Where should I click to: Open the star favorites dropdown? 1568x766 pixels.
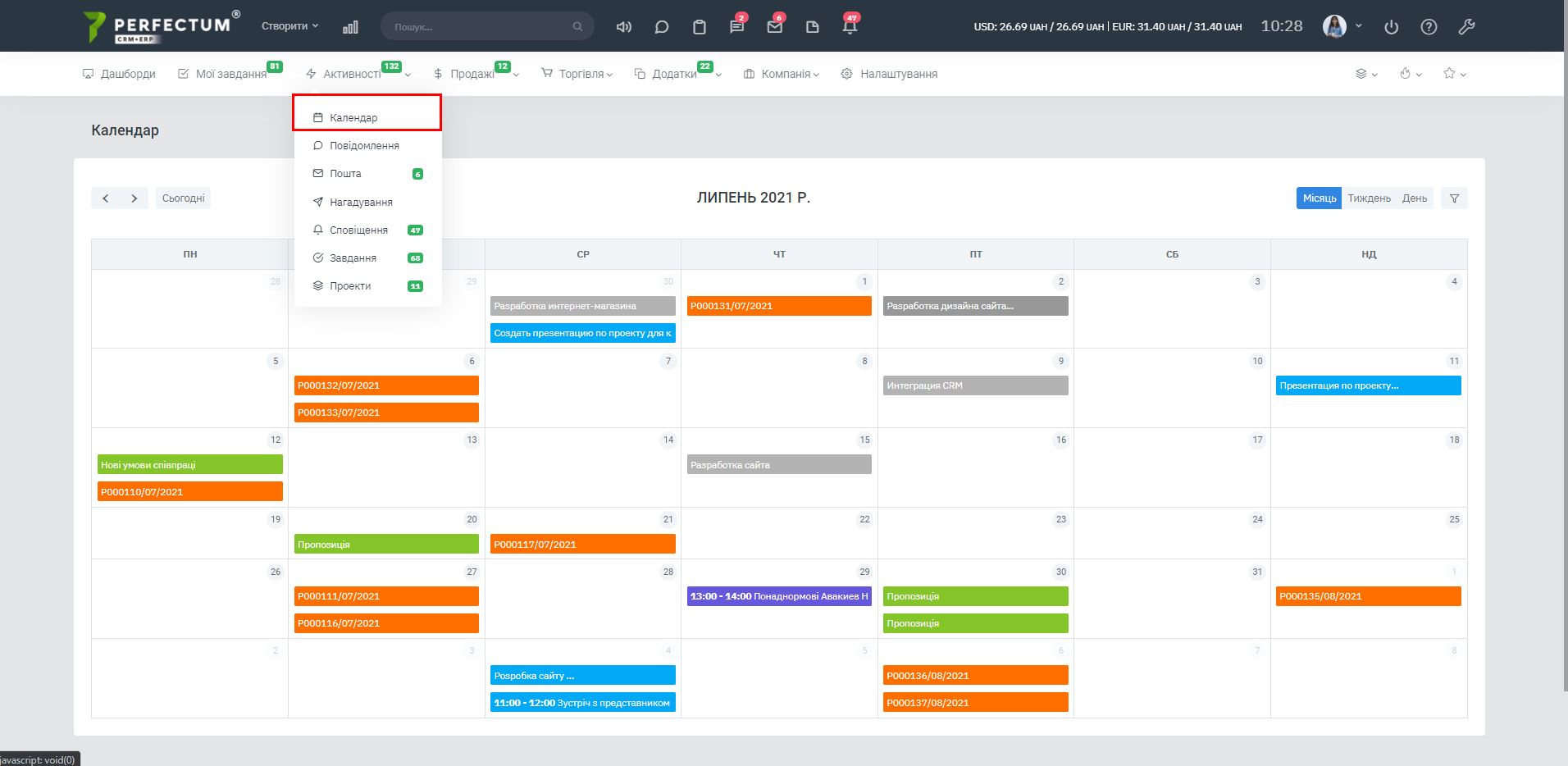(x=1454, y=74)
